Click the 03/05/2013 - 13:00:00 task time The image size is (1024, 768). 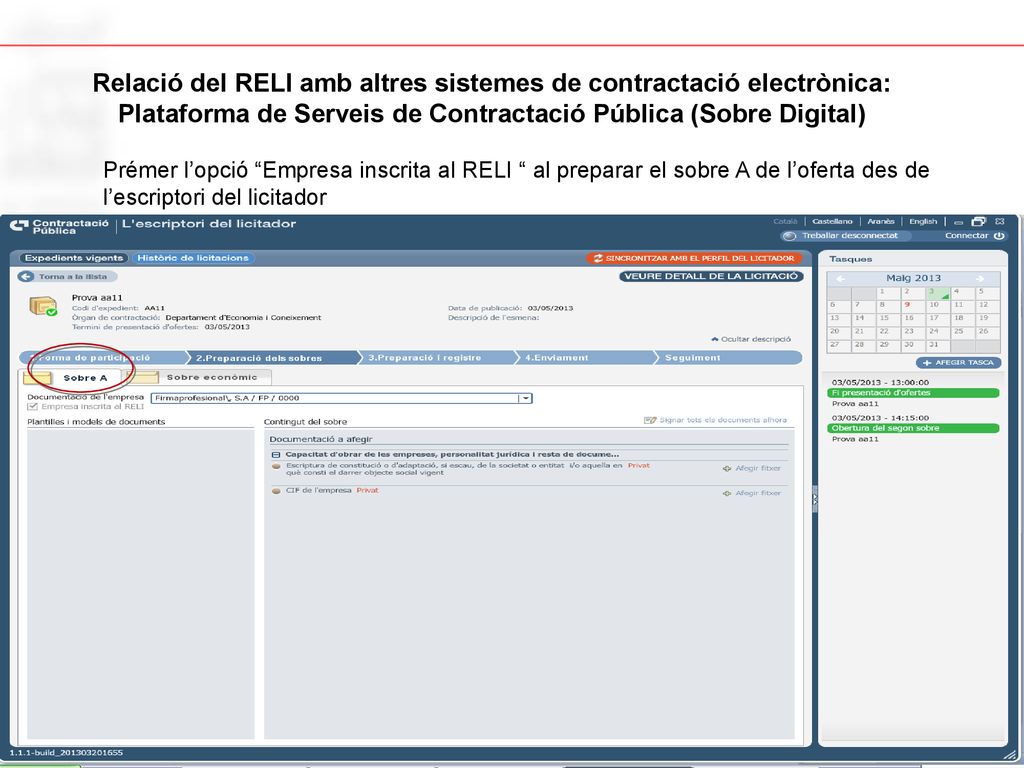click(880, 383)
